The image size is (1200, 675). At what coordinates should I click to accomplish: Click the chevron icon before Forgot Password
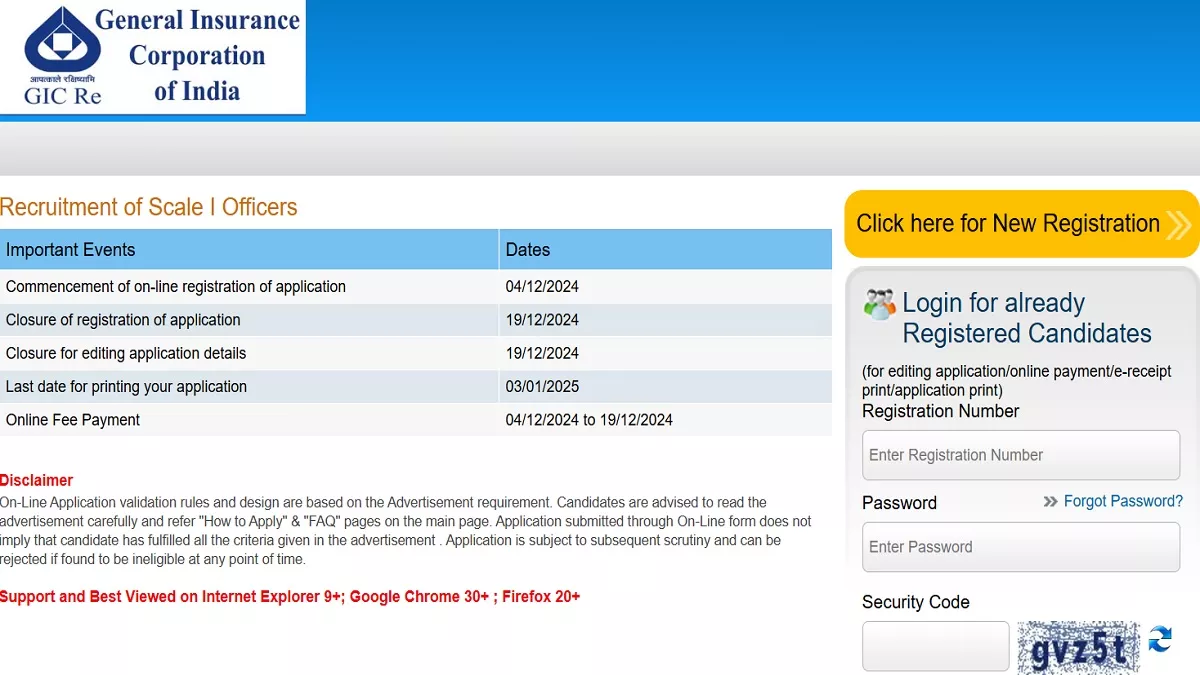coord(1050,501)
